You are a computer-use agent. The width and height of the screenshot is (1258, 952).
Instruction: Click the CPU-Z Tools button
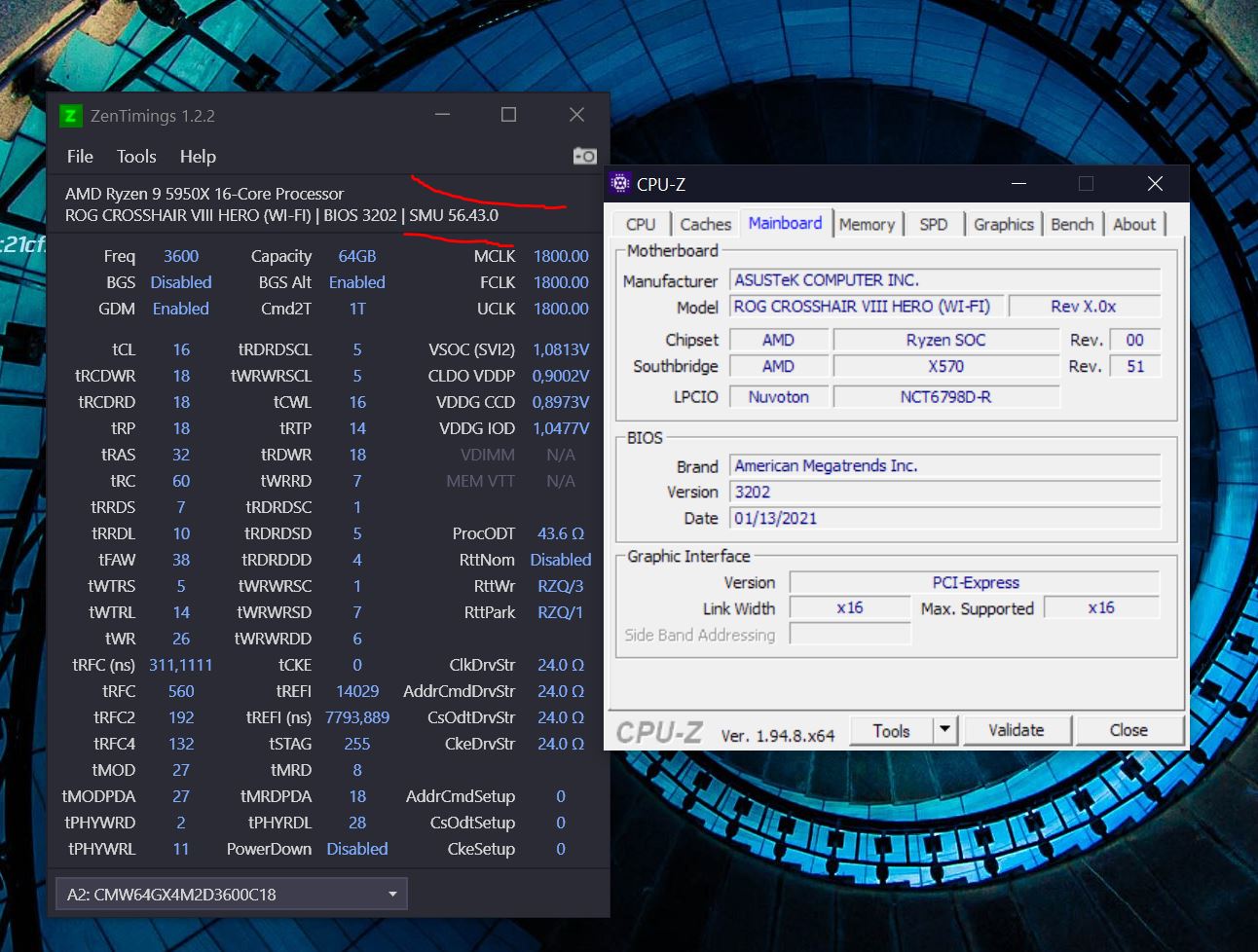(x=891, y=731)
